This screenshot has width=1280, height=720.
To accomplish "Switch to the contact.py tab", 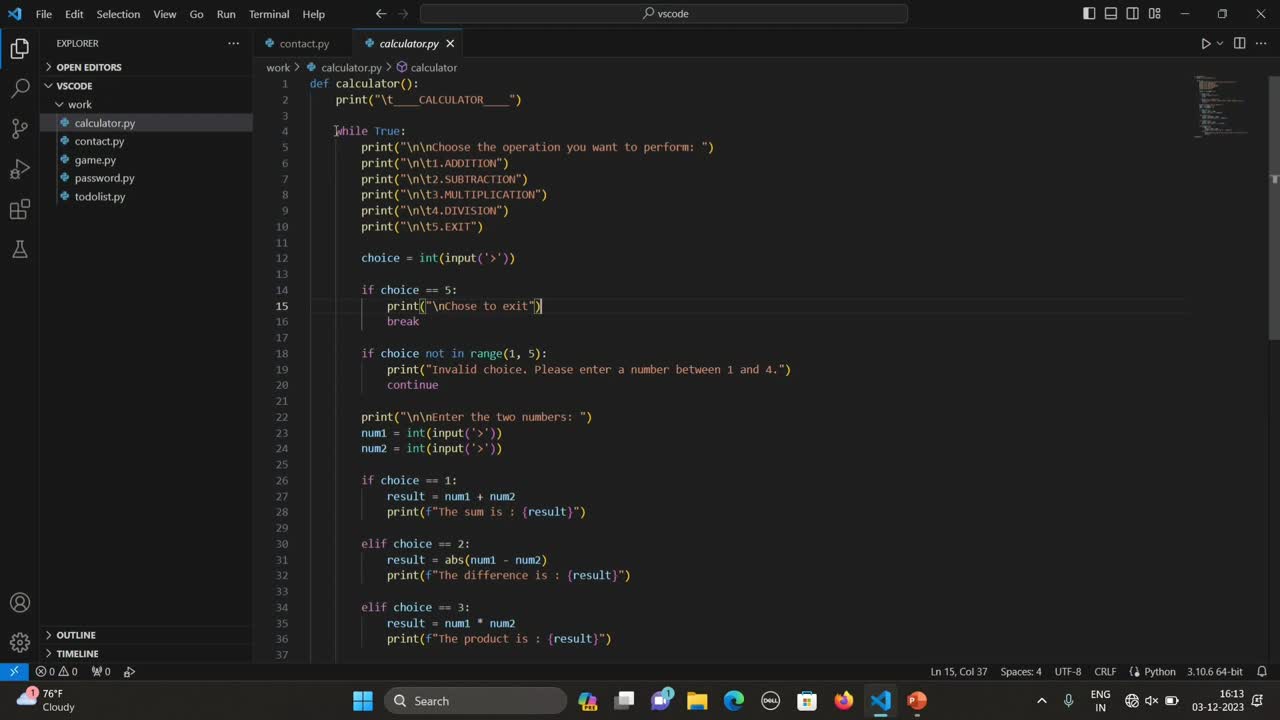I will click(304, 44).
